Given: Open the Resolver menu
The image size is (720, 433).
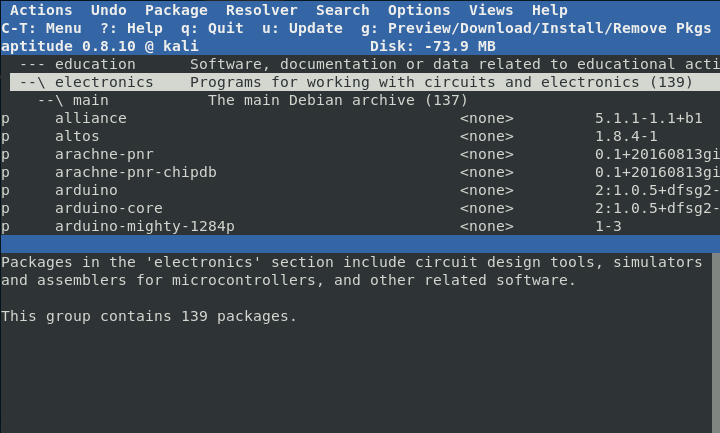Looking at the screenshot, I should point(261,10).
